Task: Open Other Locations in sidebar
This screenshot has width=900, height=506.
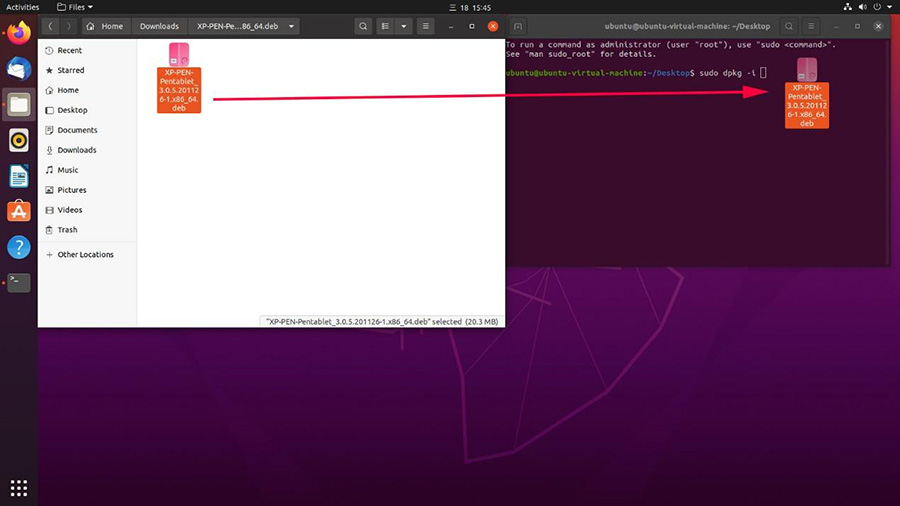Action: pos(85,255)
